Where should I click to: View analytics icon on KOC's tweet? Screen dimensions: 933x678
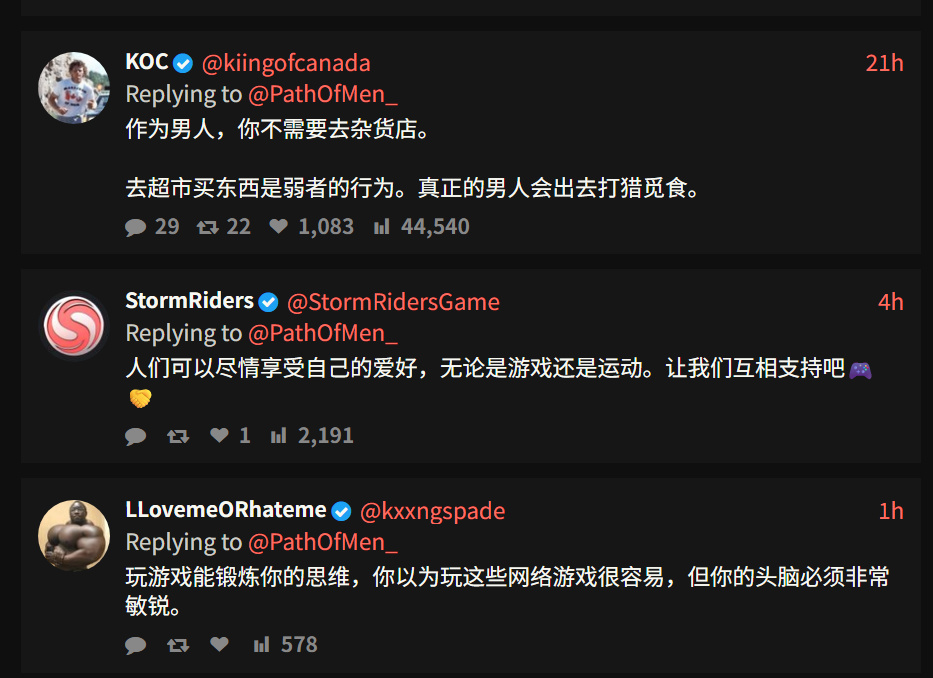[381, 227]
